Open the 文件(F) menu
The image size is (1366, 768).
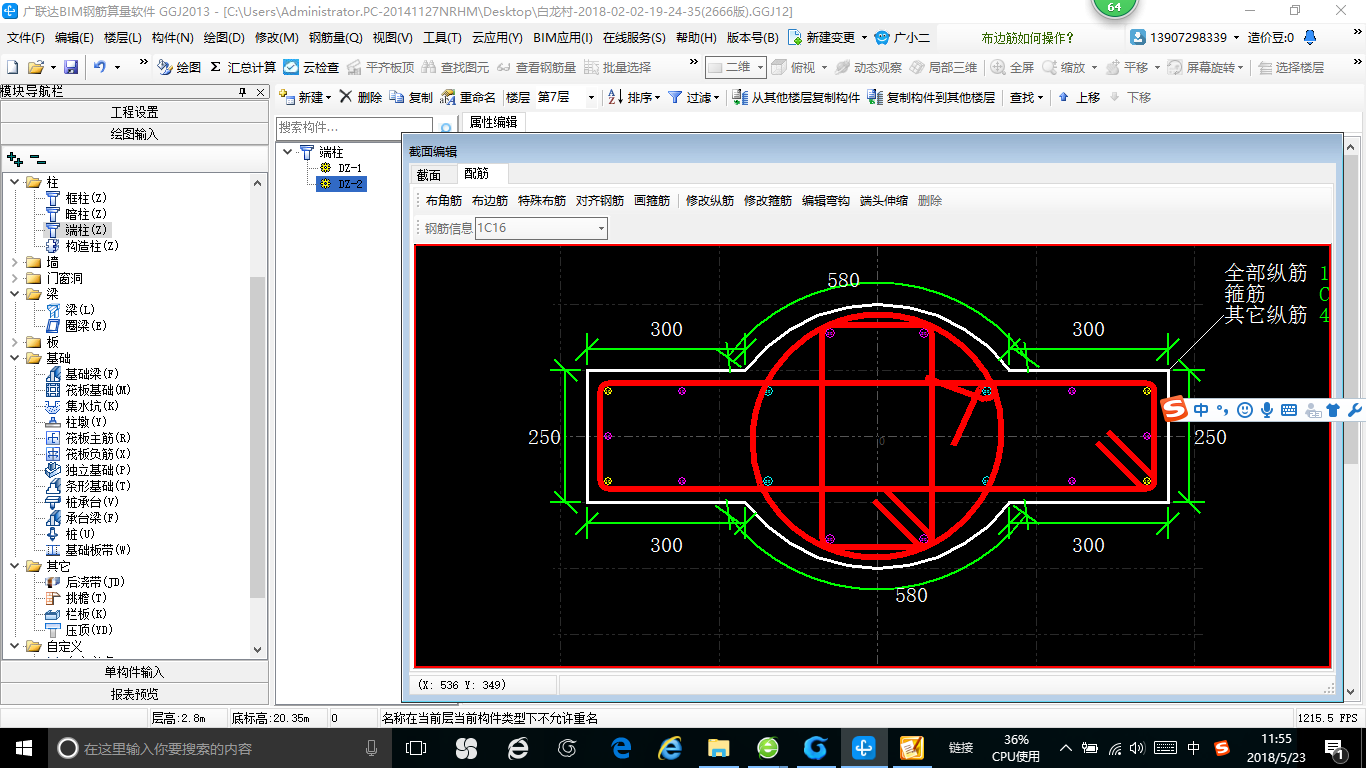pos(26,38)
